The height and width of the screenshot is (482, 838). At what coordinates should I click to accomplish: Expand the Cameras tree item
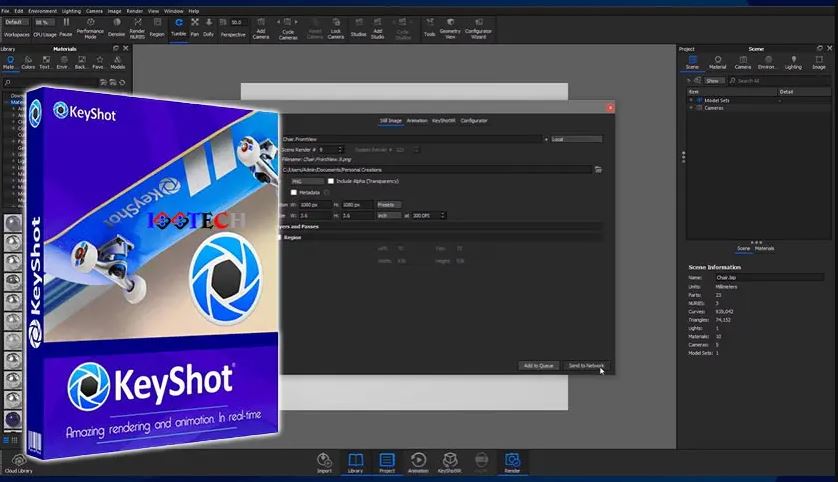pos(690,107)
